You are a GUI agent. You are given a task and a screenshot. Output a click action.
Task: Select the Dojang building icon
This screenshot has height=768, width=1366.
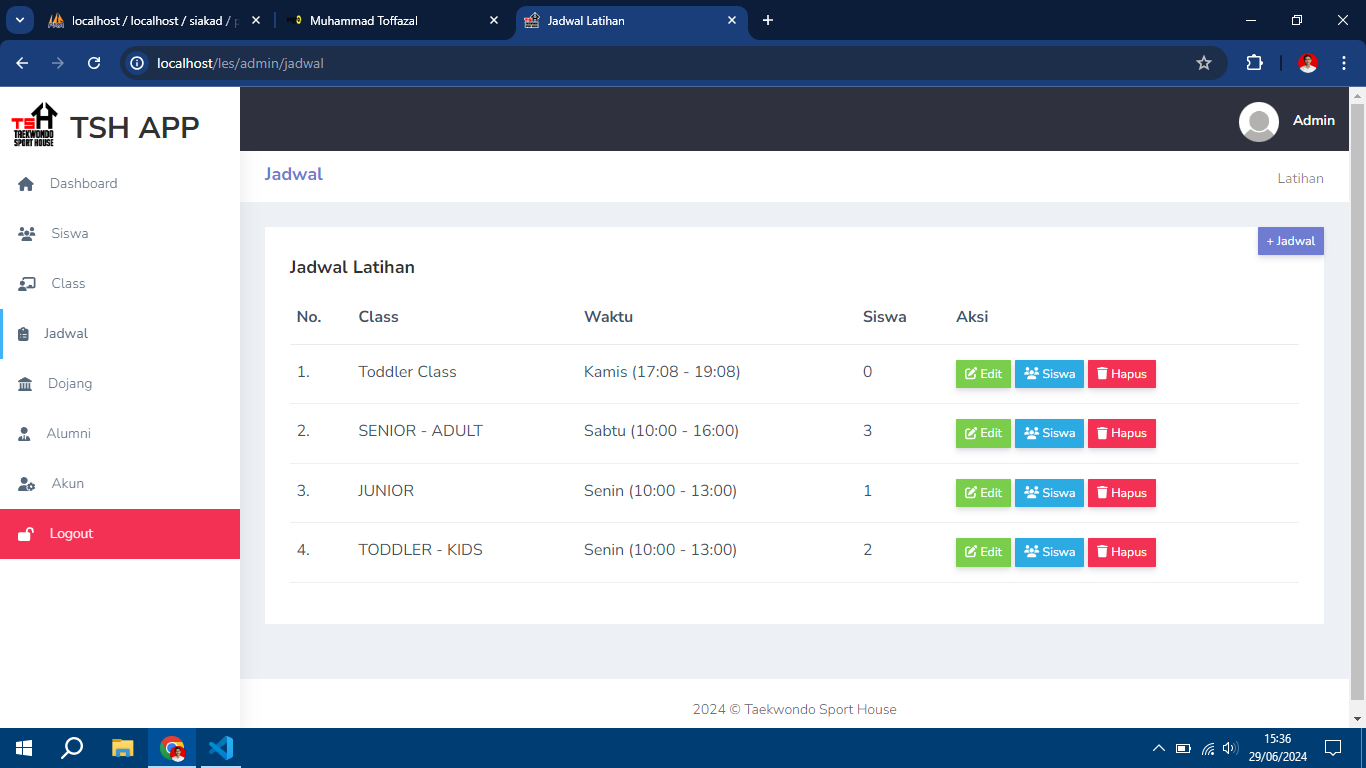click(x=25, y=384)
